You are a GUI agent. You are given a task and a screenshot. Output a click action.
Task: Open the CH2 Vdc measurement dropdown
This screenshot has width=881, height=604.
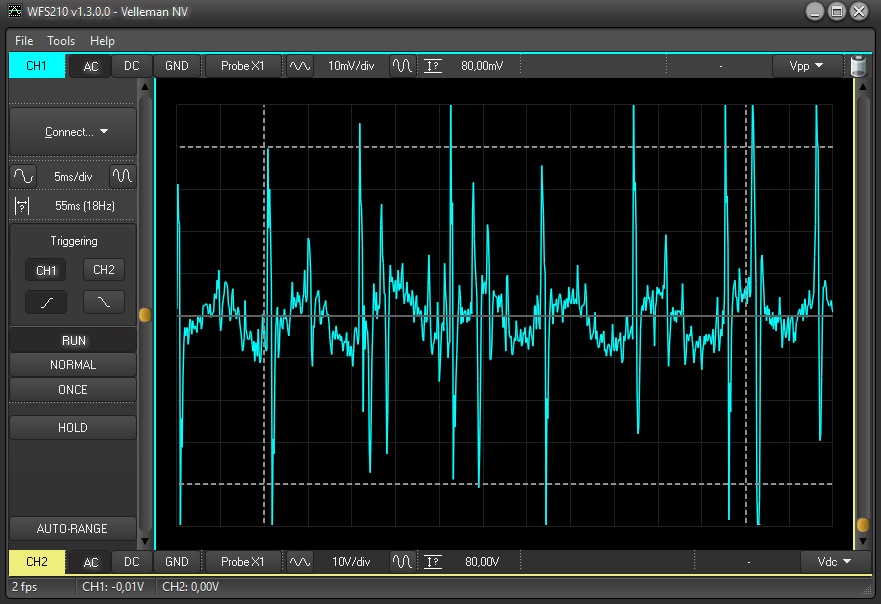click(x=834, y=561)
